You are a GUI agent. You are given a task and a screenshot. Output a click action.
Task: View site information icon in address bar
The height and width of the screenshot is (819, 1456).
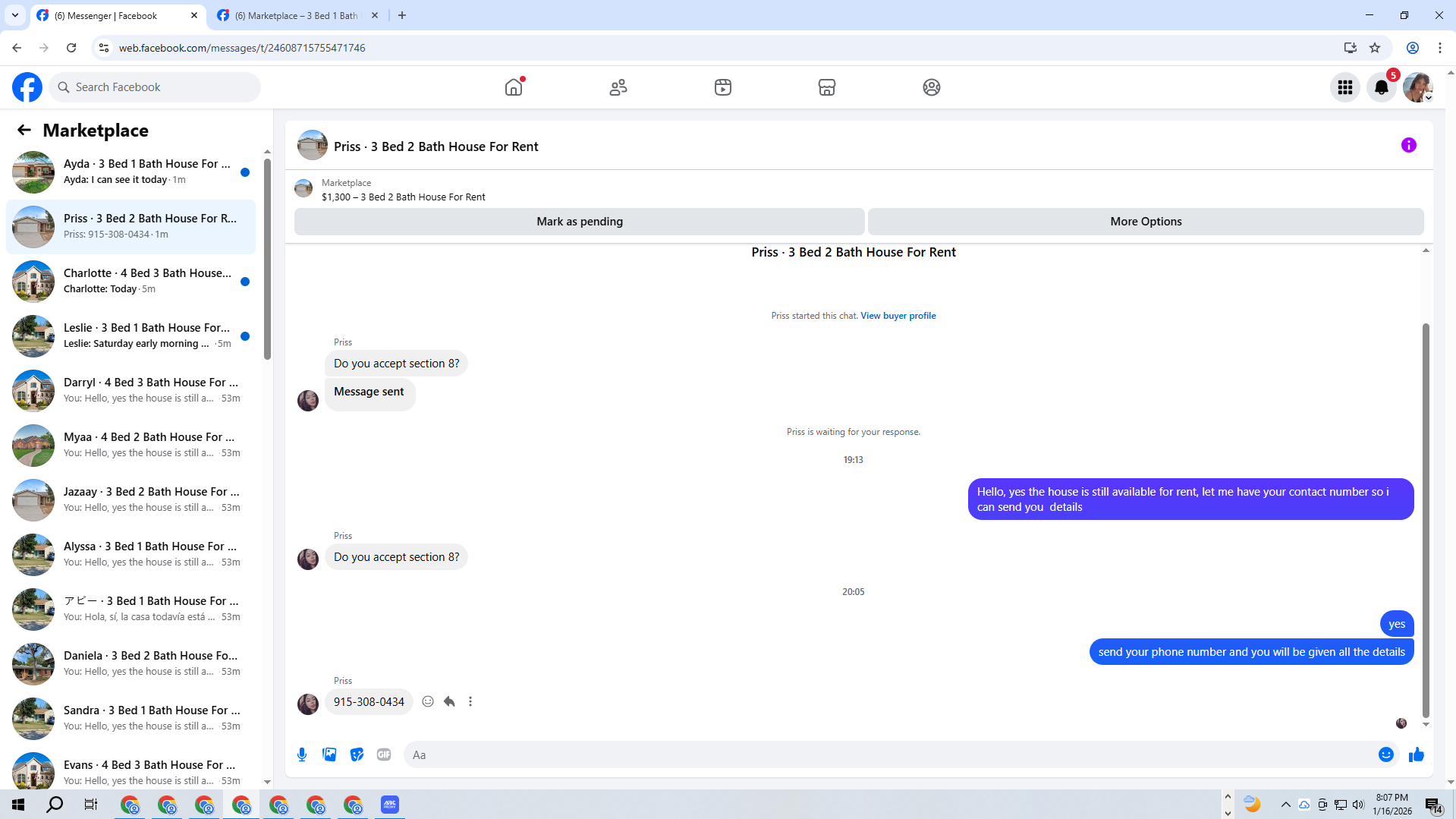[104, 48]
